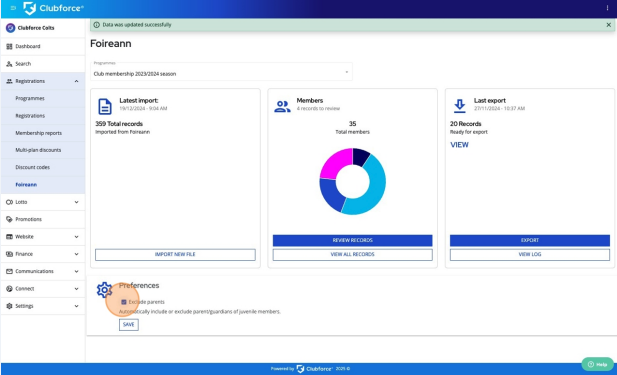Click the Settings gear icon in sidebar
617x375 pixels.
(x=9, y=306)
